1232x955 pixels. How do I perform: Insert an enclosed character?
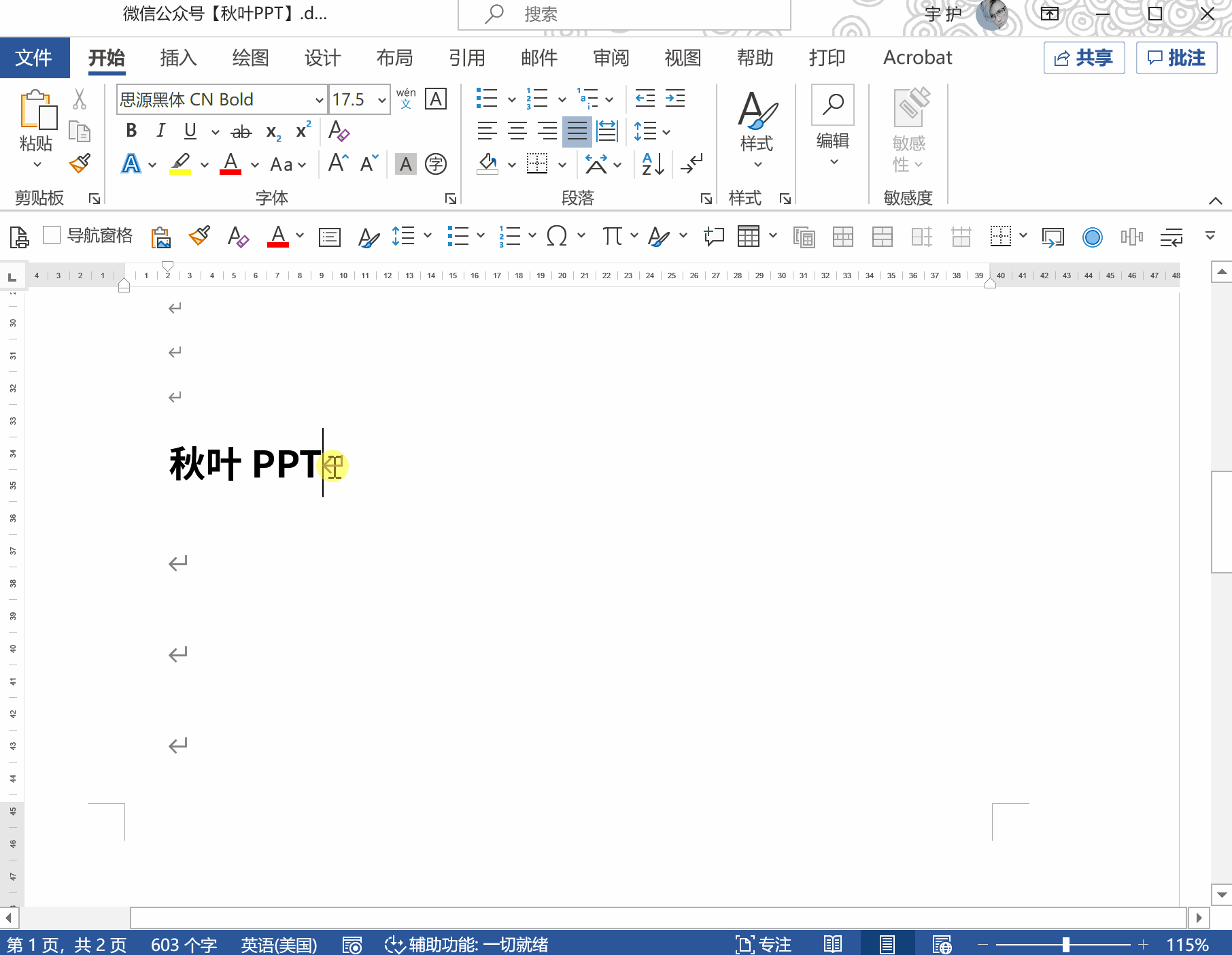[x=436, y=164]
